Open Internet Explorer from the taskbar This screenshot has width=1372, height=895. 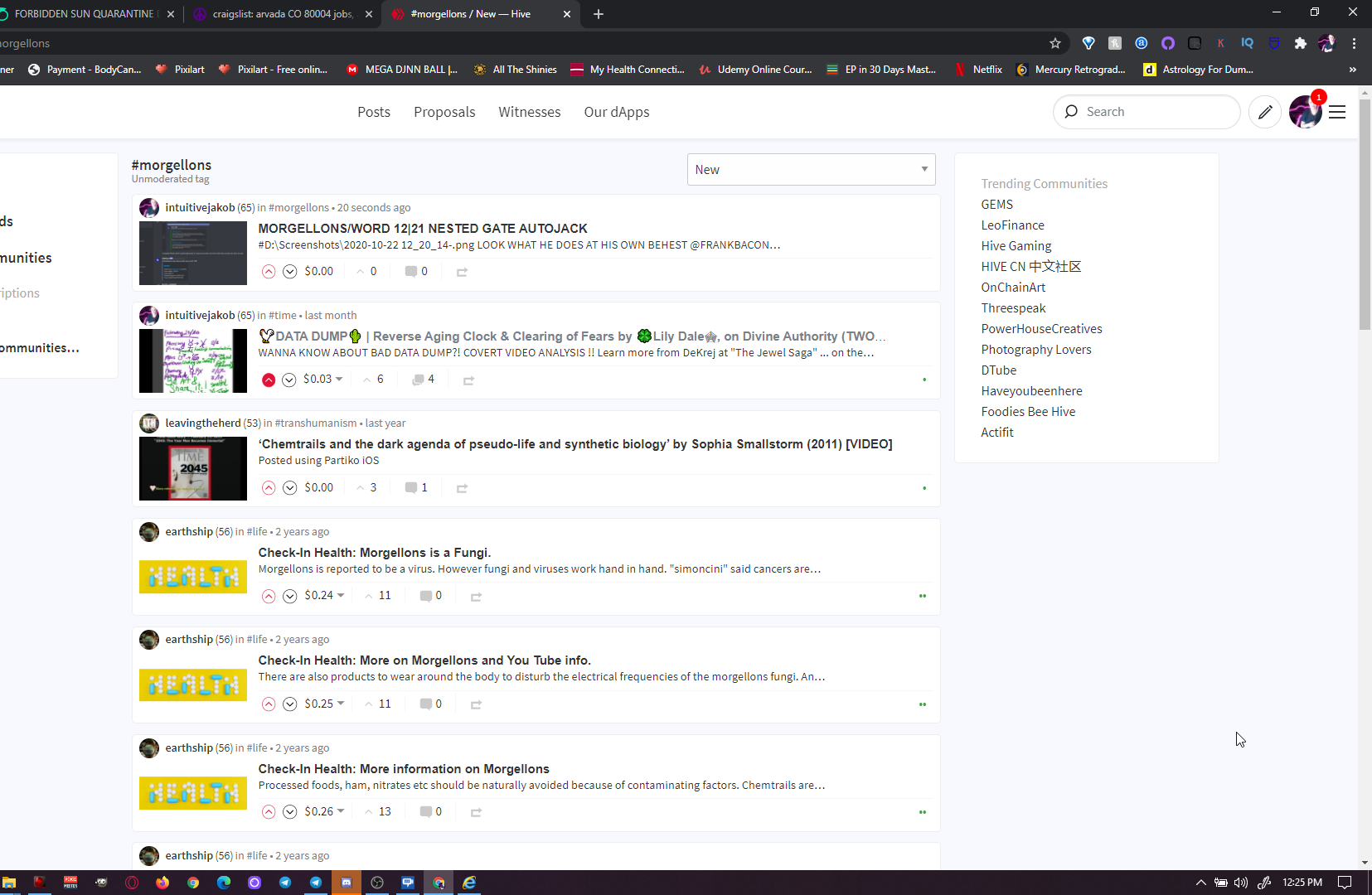coord(469,883)
